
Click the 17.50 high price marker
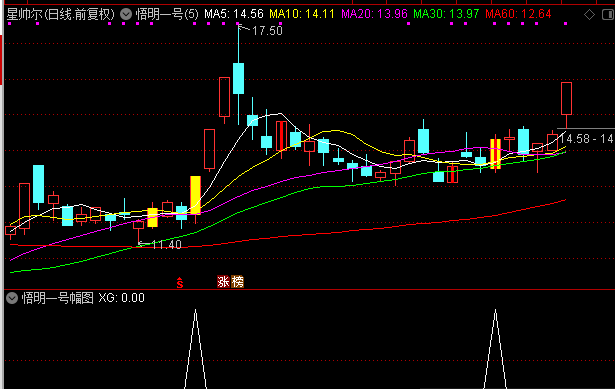point(267,31)
